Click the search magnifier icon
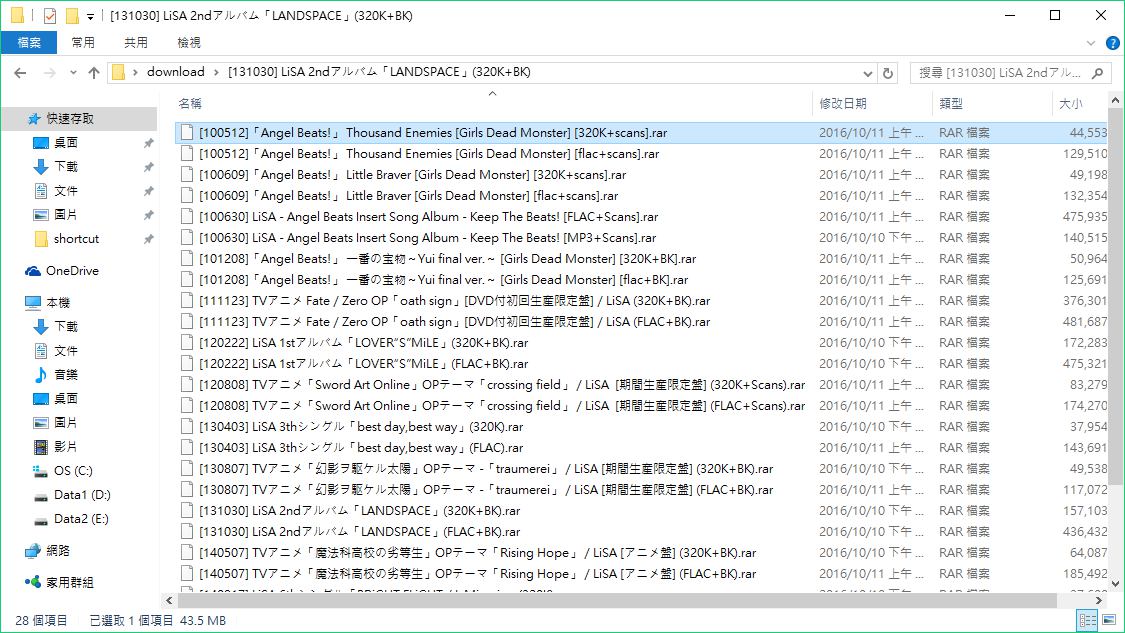 point(1097,72)
